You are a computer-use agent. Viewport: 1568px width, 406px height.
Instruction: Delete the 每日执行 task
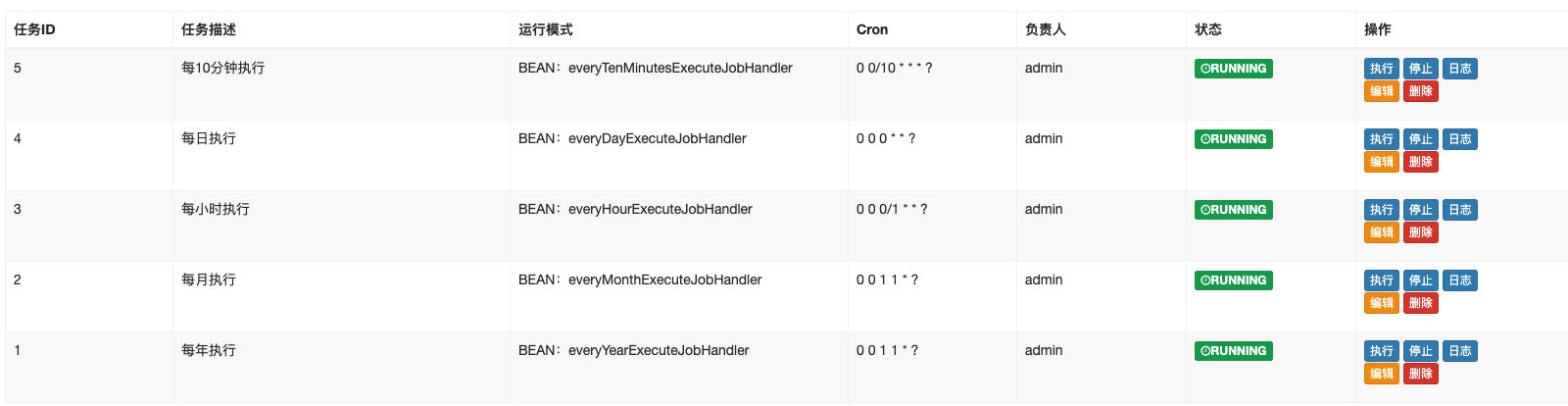click(x=1421, y=162)
